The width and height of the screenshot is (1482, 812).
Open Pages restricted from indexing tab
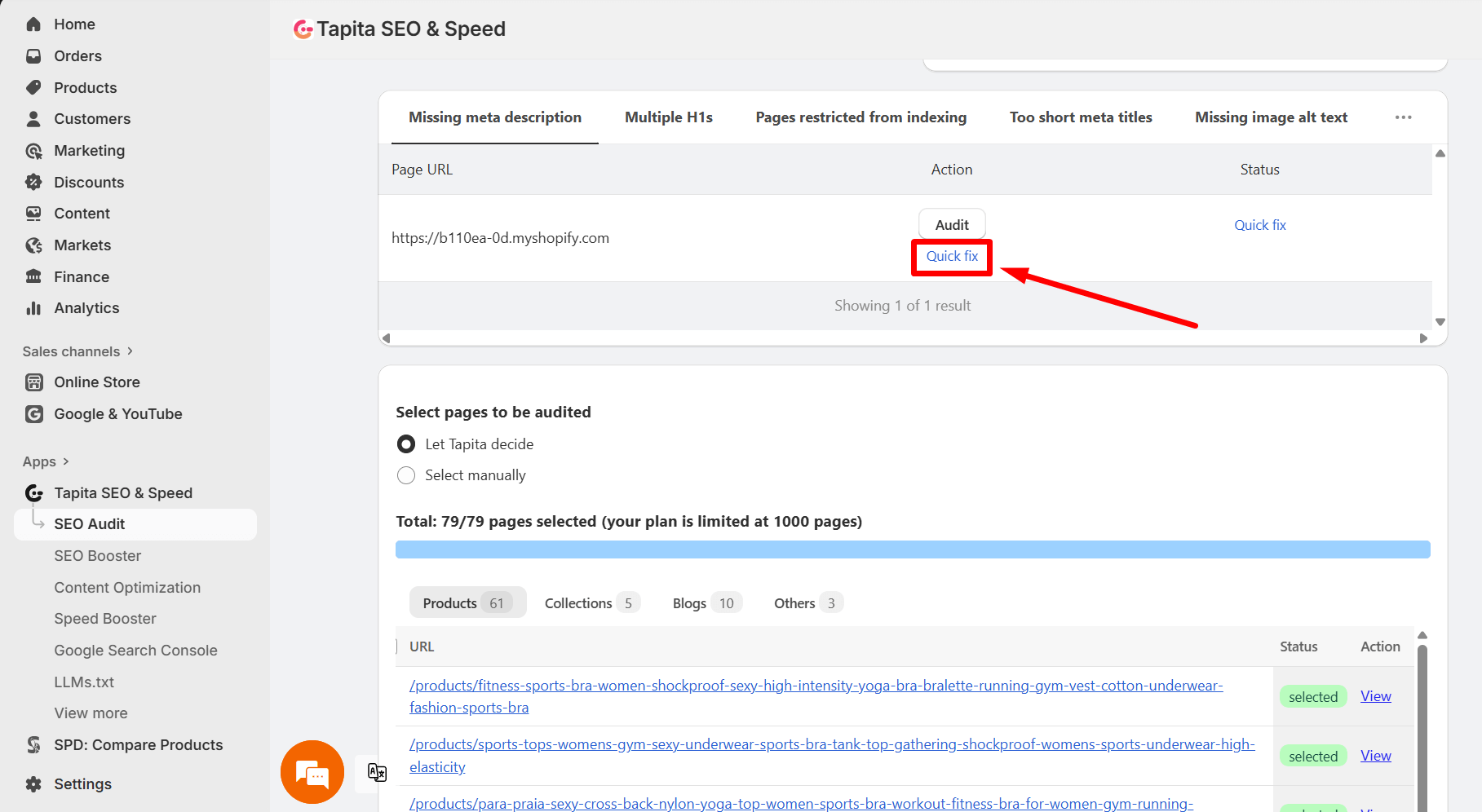pyautogui.click(x=861, y=117)
